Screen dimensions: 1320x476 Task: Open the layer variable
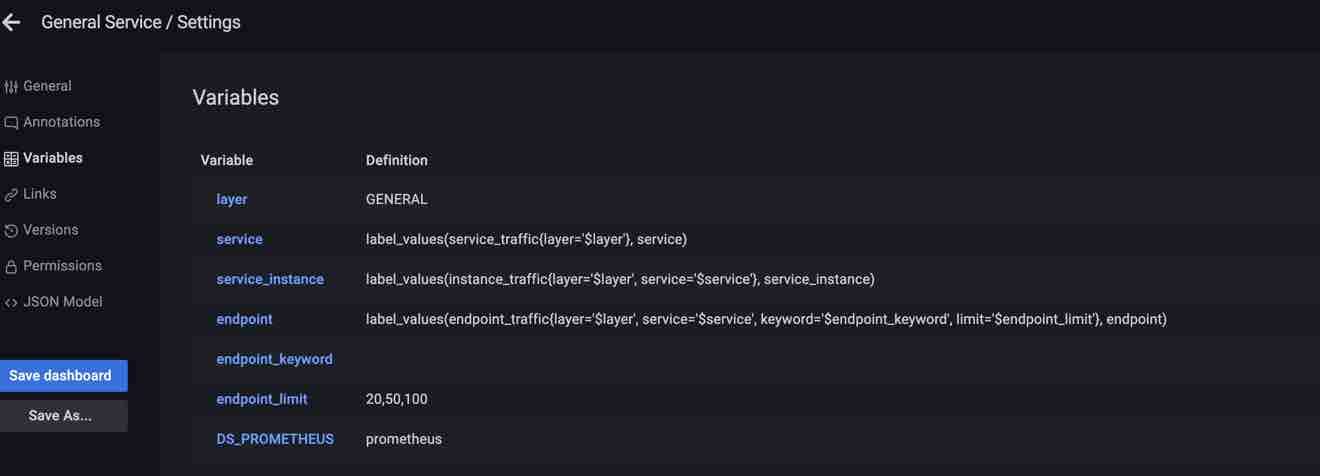(x=231, y=199)
